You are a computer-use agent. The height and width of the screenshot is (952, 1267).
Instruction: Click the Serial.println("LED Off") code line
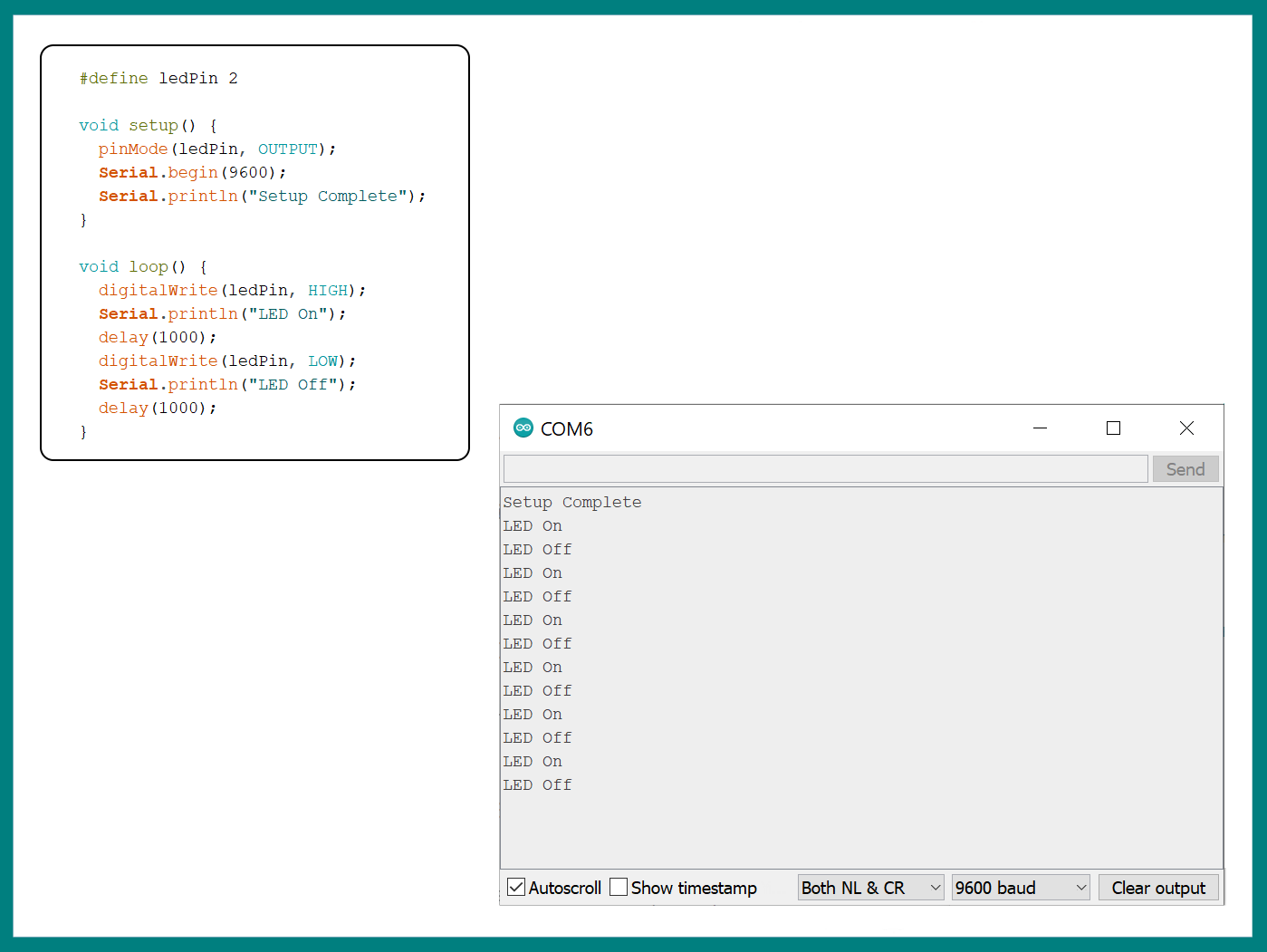point(227,385)
